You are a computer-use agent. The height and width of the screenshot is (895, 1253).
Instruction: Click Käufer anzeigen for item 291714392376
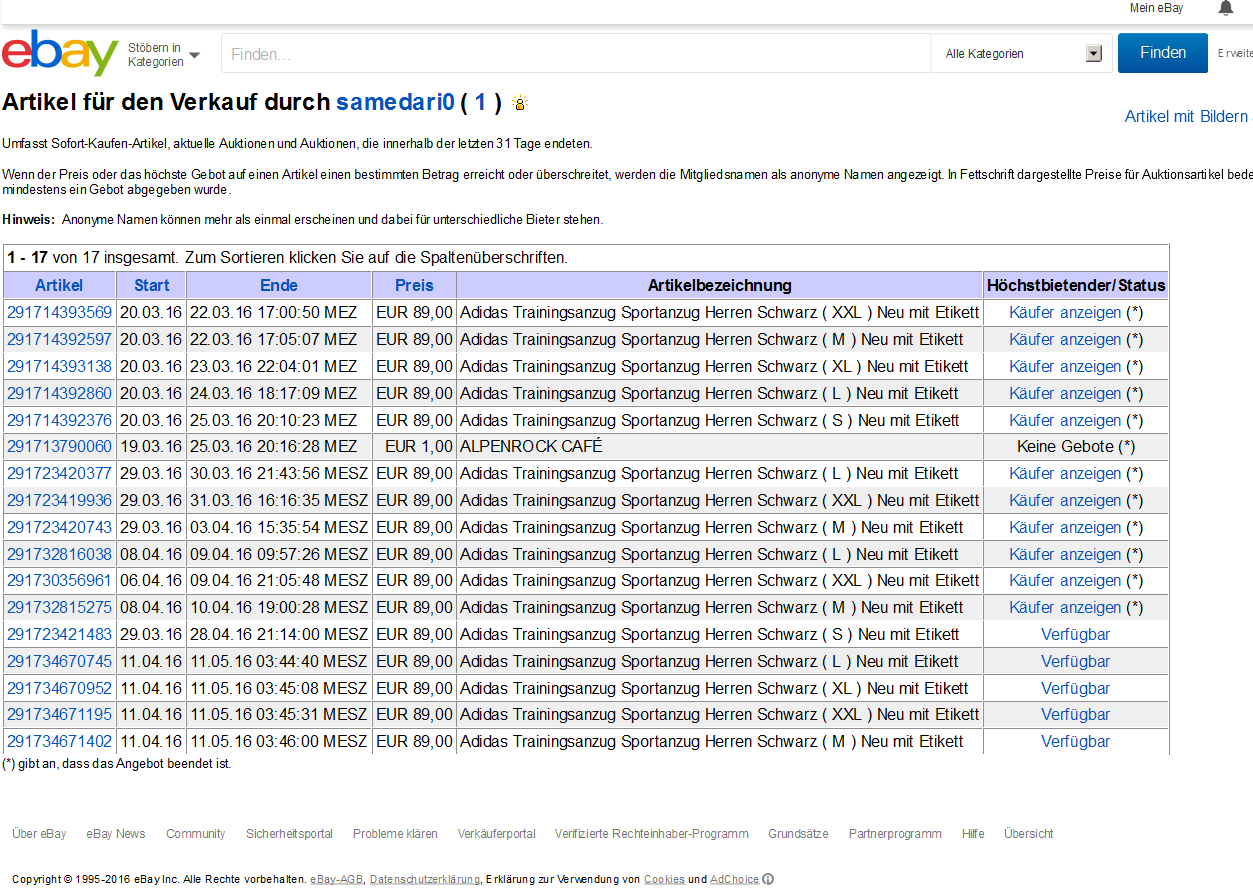(1065, 420)
